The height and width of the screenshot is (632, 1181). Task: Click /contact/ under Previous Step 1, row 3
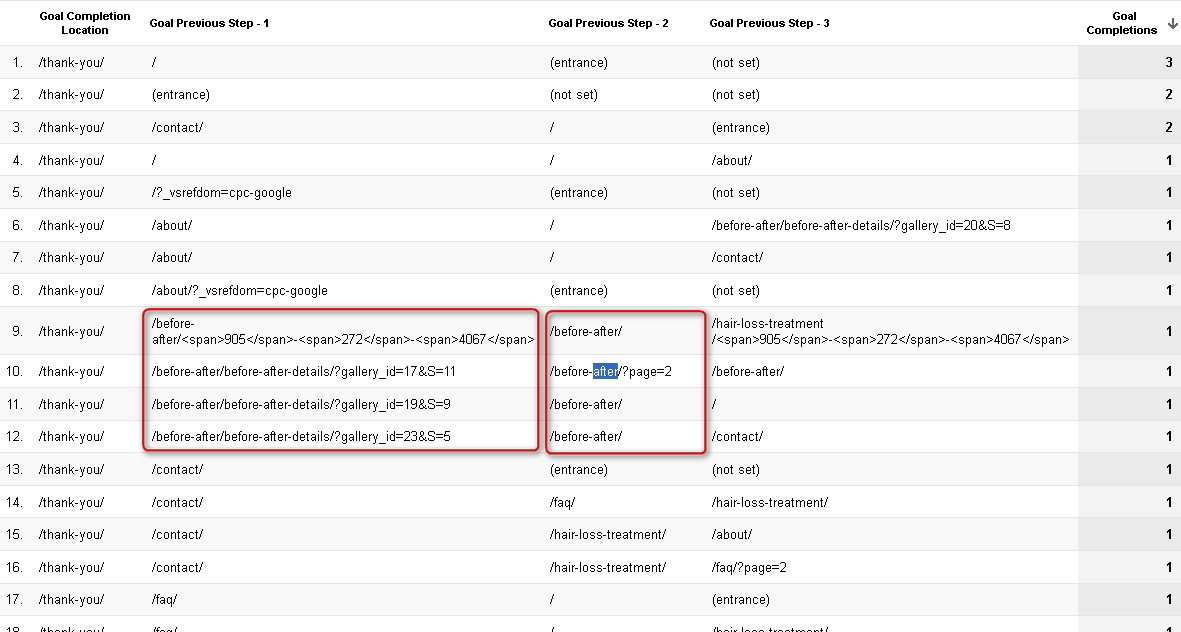pos(177,127)
